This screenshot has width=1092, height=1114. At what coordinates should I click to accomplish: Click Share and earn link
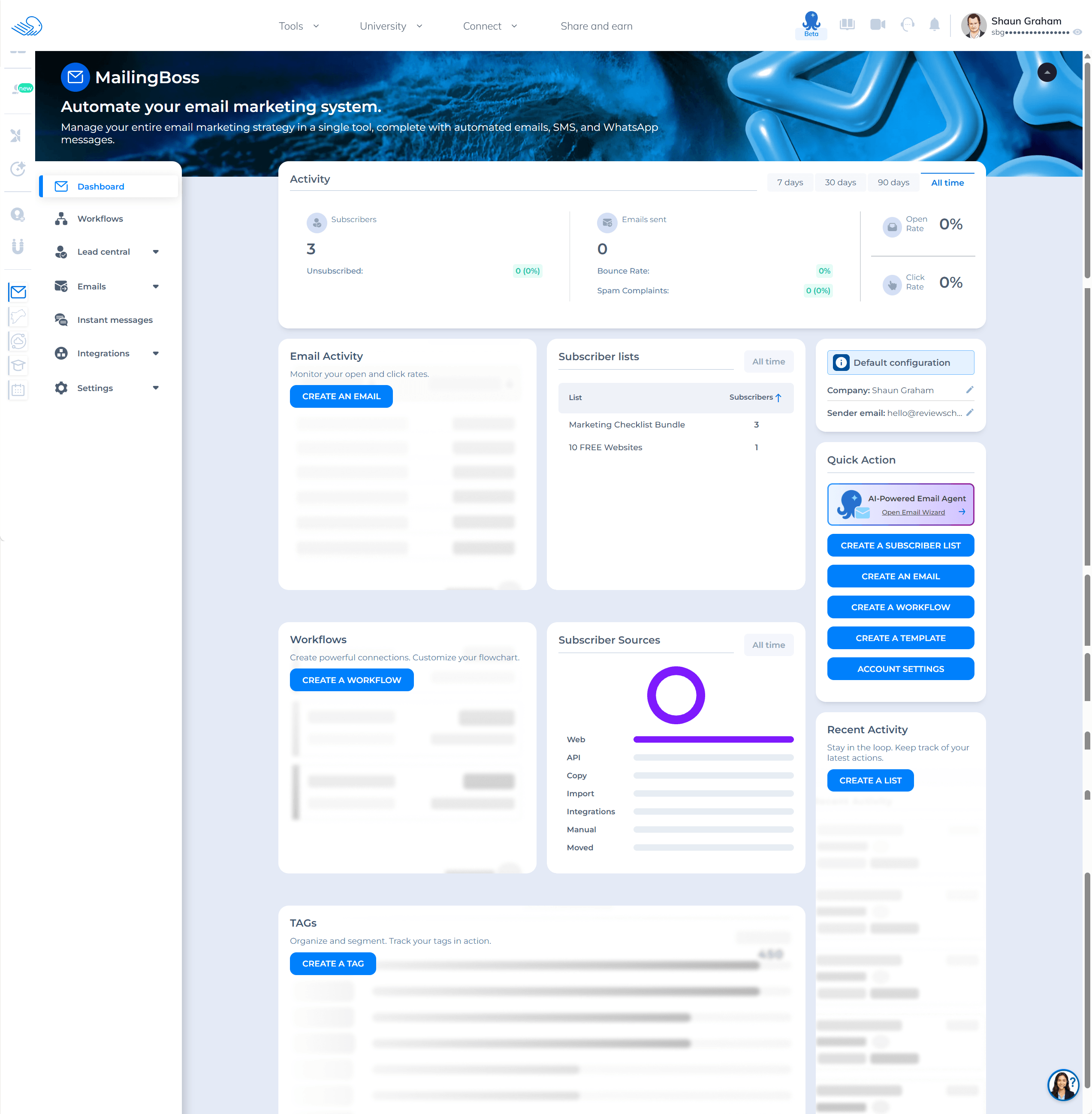(596, 26)
